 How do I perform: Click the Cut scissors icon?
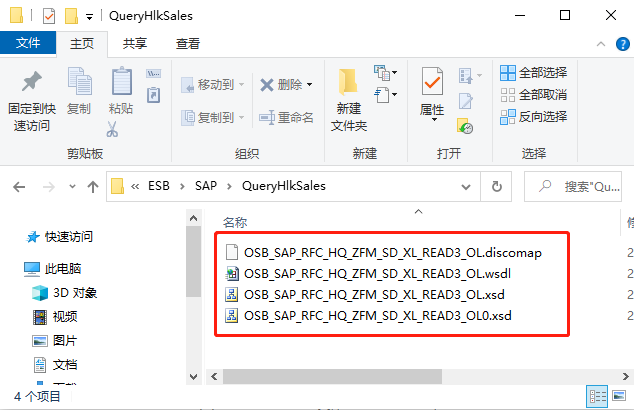click(x=112, y=129)
